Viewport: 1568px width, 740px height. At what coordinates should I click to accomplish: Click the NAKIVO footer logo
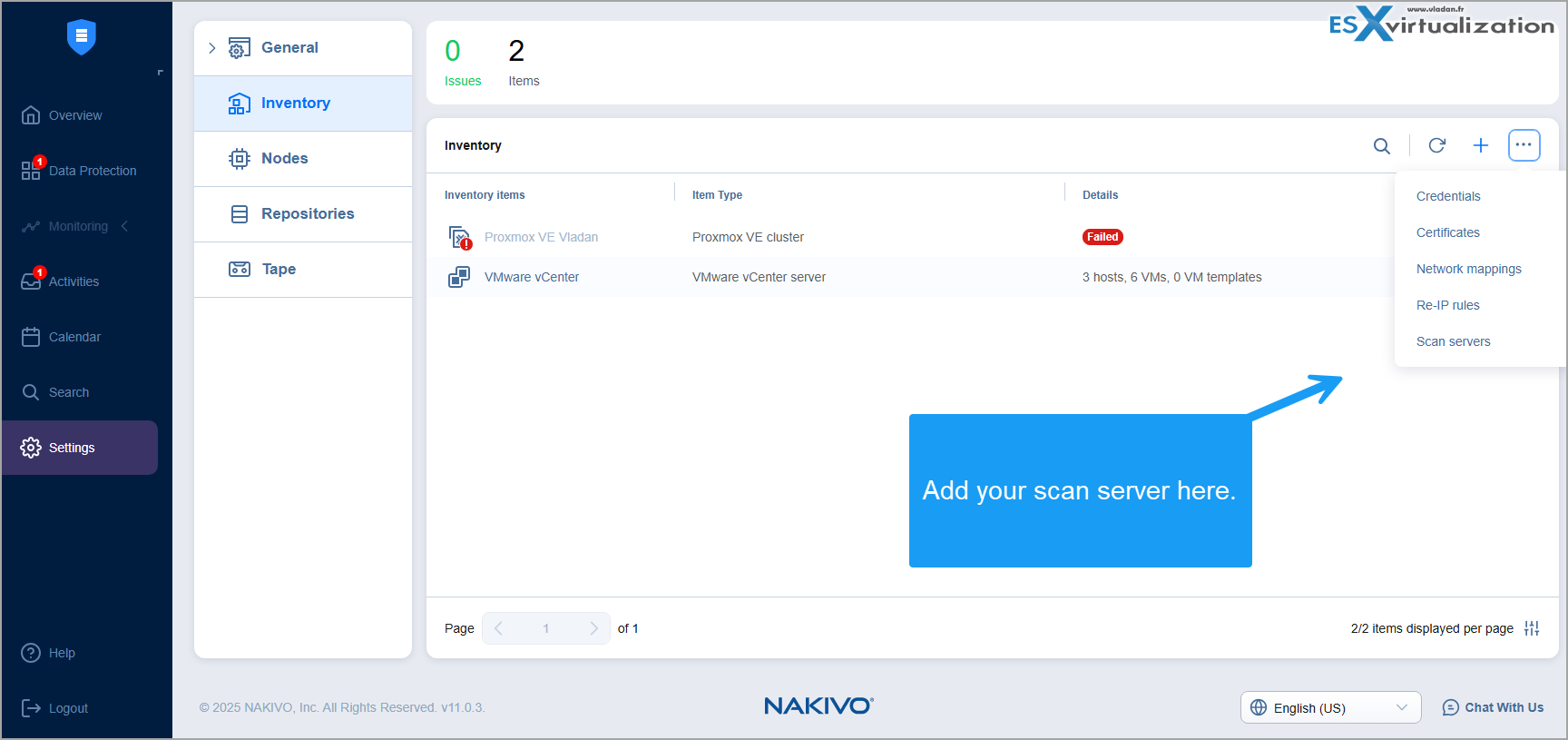tap(818, 705)
